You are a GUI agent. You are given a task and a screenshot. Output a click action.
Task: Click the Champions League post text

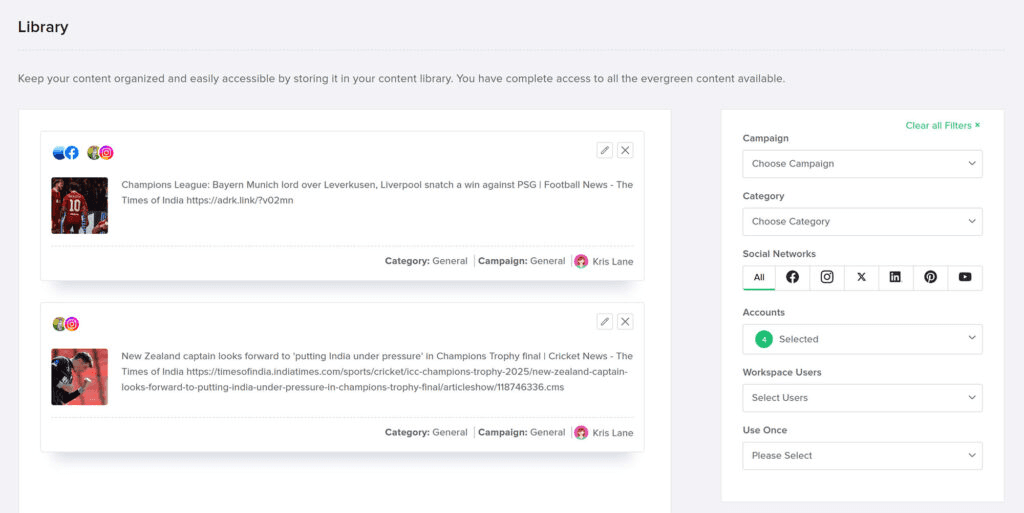(x=377, y=193)
